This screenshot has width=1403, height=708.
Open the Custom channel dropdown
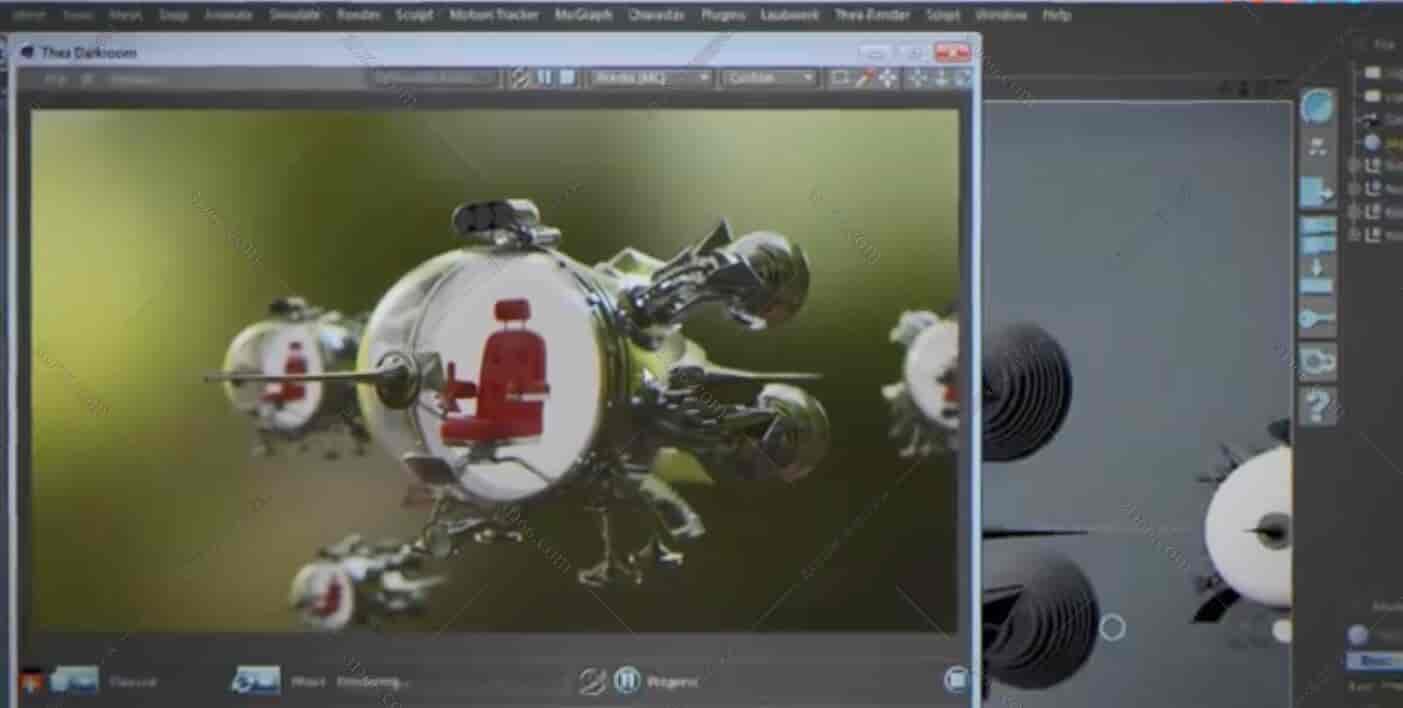(768, 78)
